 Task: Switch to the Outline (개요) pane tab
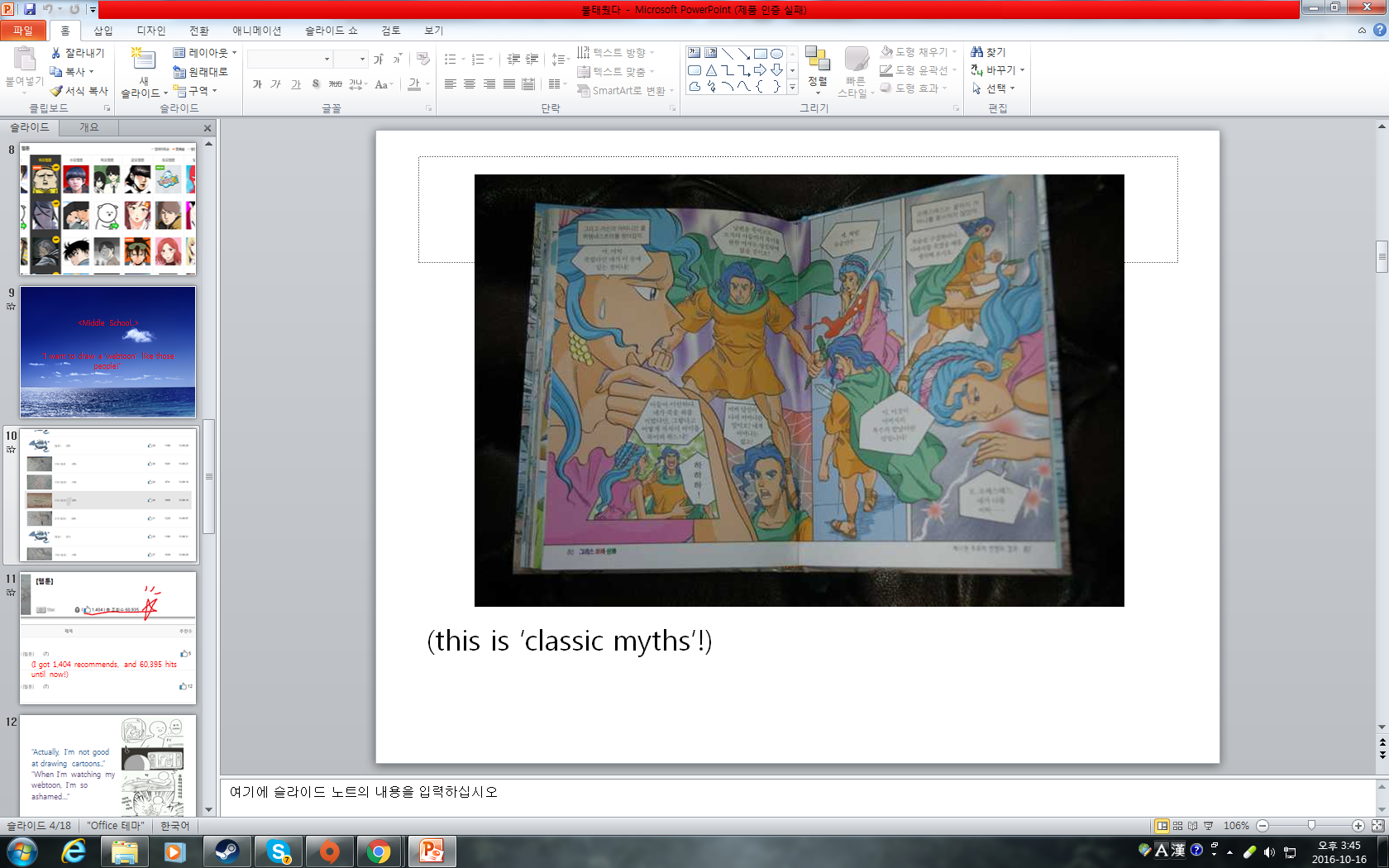tap(88, 127)
